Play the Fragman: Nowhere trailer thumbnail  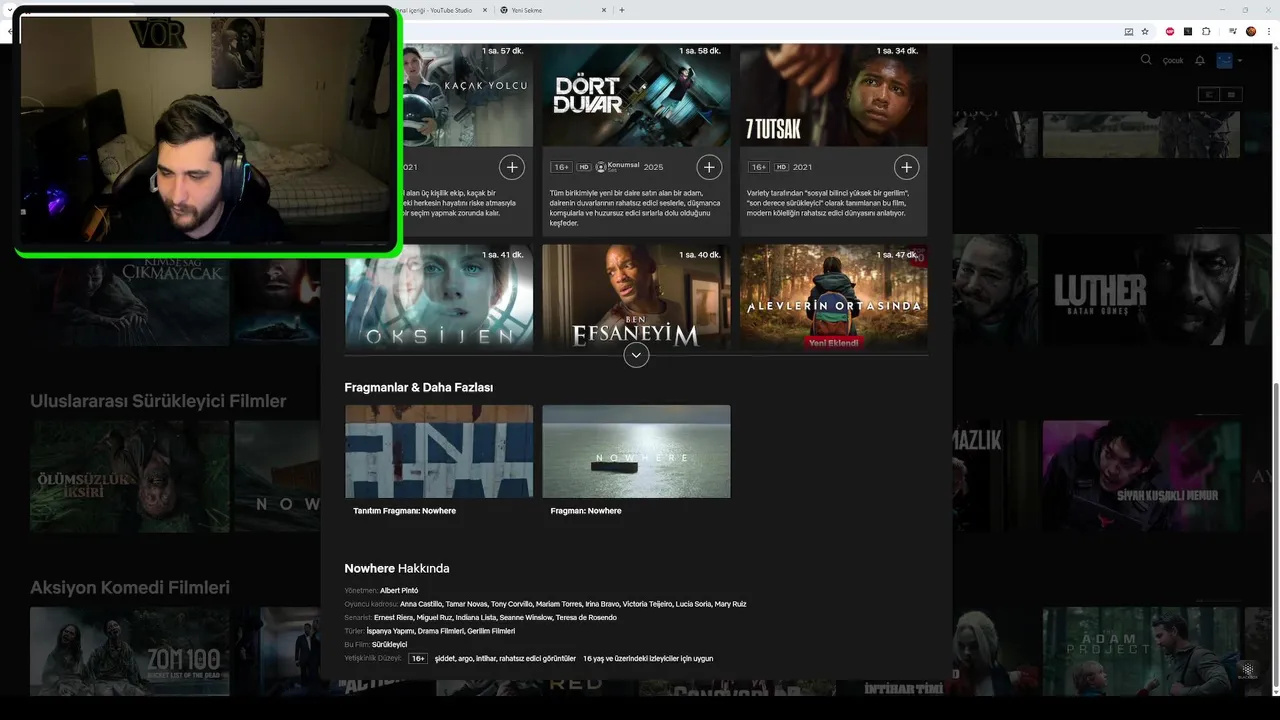[x=636, y=451]
